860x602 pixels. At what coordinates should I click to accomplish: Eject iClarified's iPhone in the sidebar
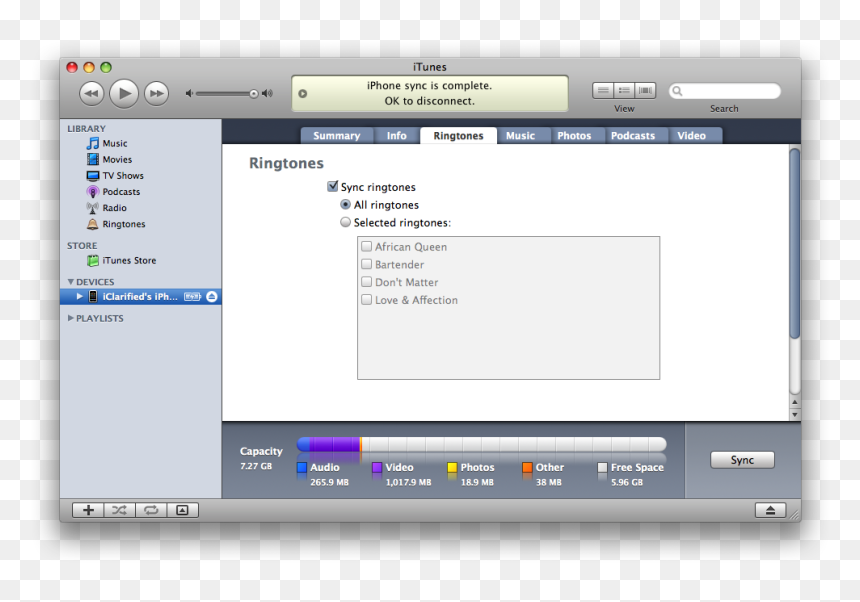(212, 297)
